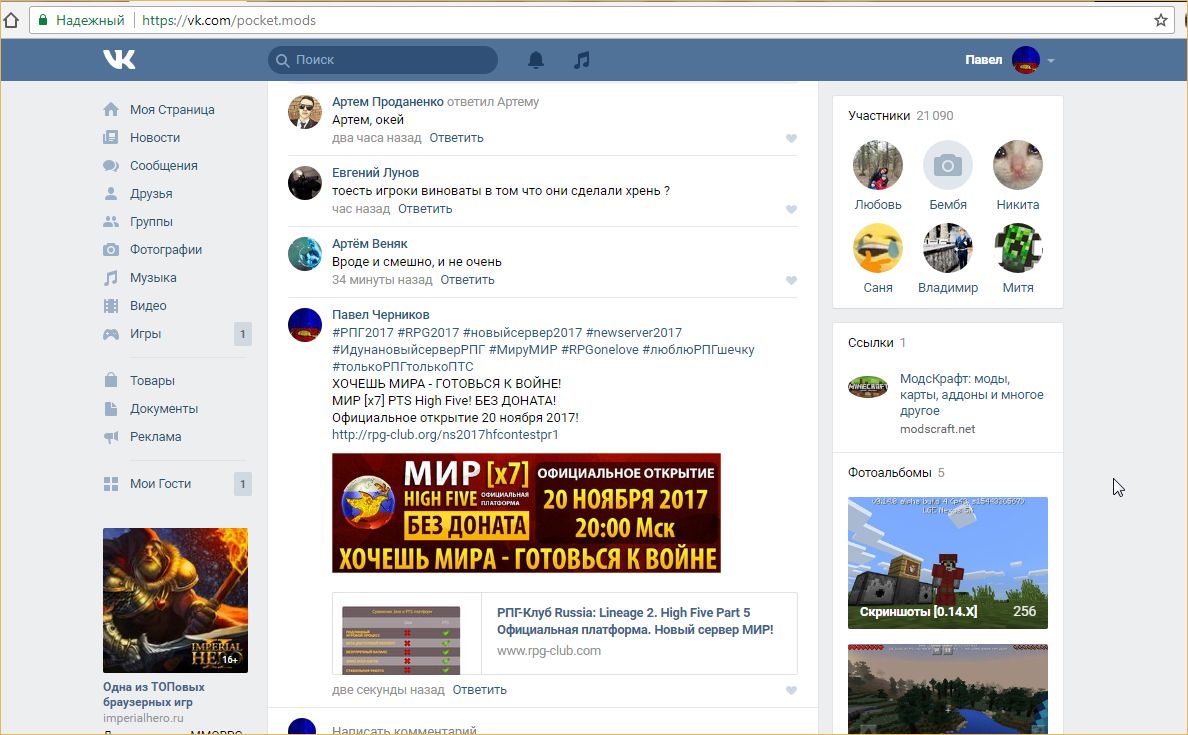The height and width of the screenshot is (735, 1188).
Task: Open Скриншоты [0.14.X] photo album
Action: pyautogui.click(x=947, y=562)
